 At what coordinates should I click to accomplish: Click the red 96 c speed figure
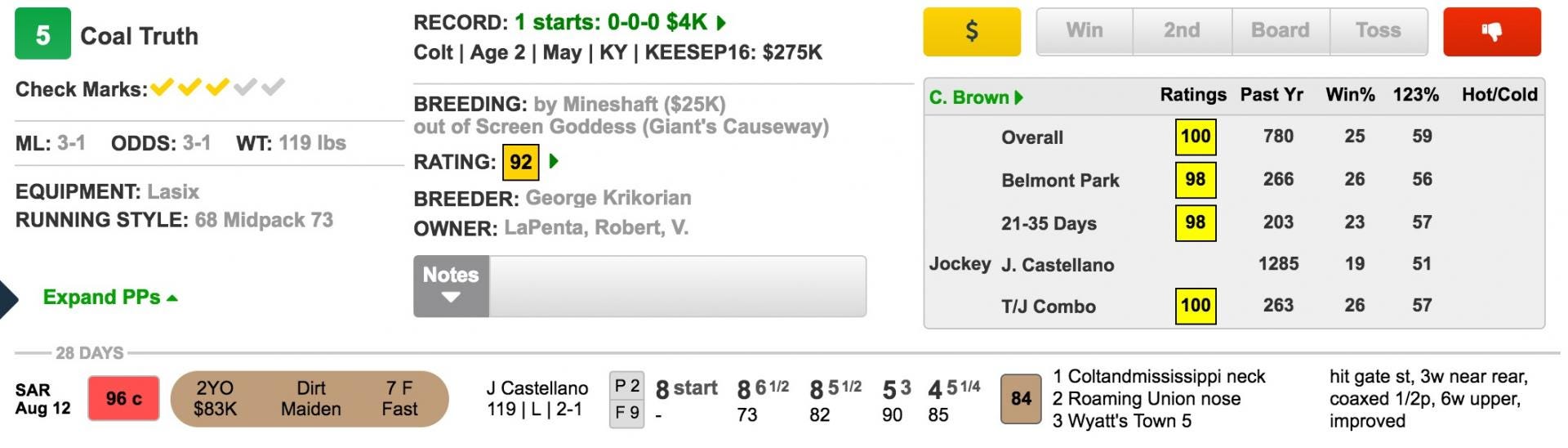(x=123, y=399)
